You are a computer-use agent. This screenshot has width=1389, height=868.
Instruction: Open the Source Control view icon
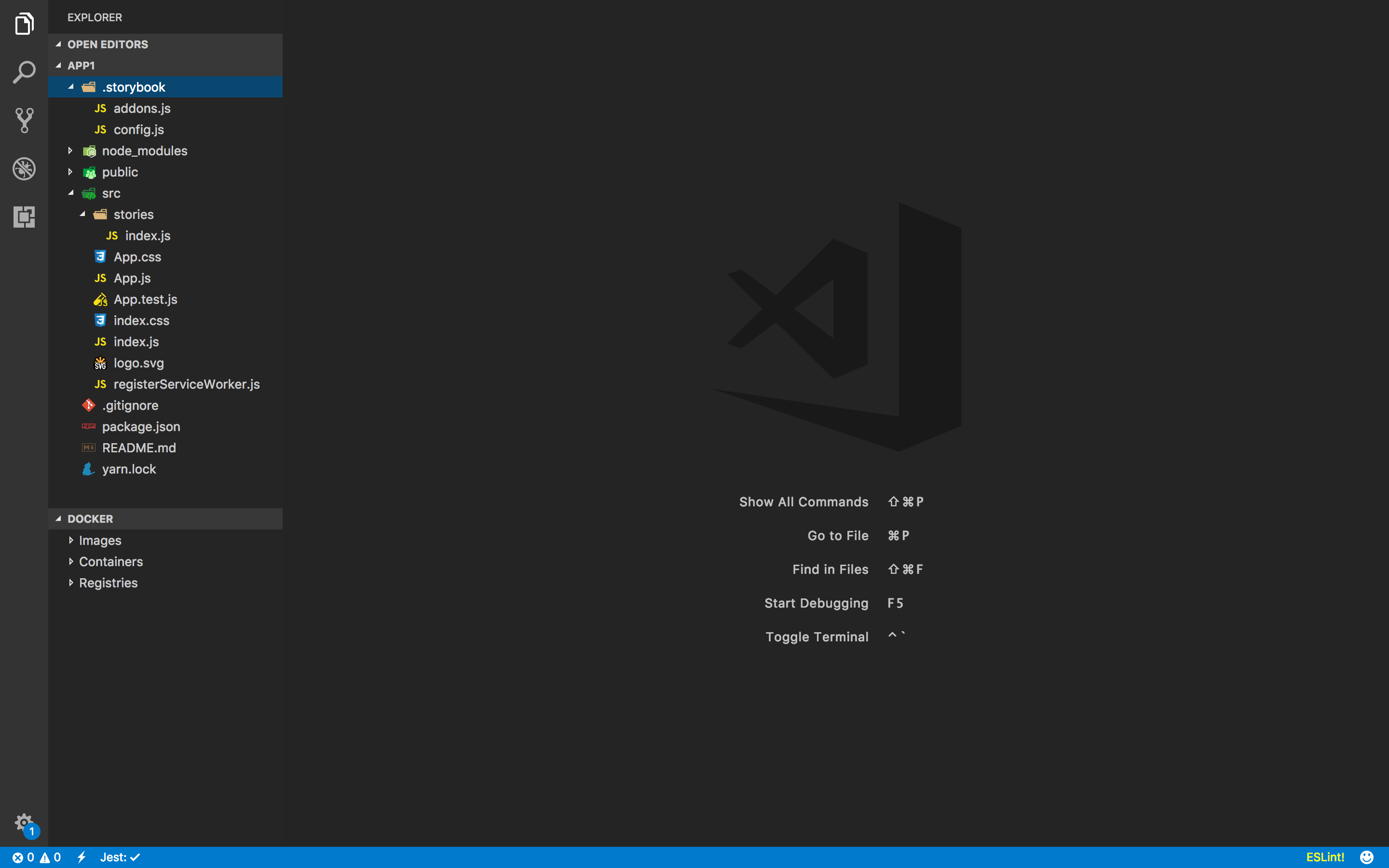pyautogui.click(x=24, y=121)
